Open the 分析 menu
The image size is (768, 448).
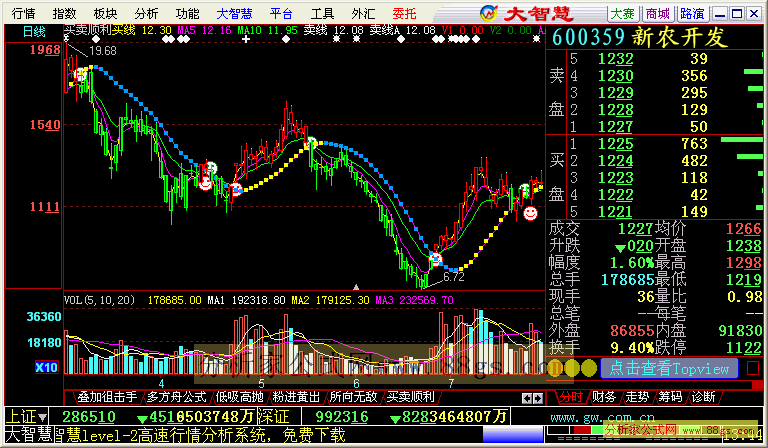(x=146, y=14)
